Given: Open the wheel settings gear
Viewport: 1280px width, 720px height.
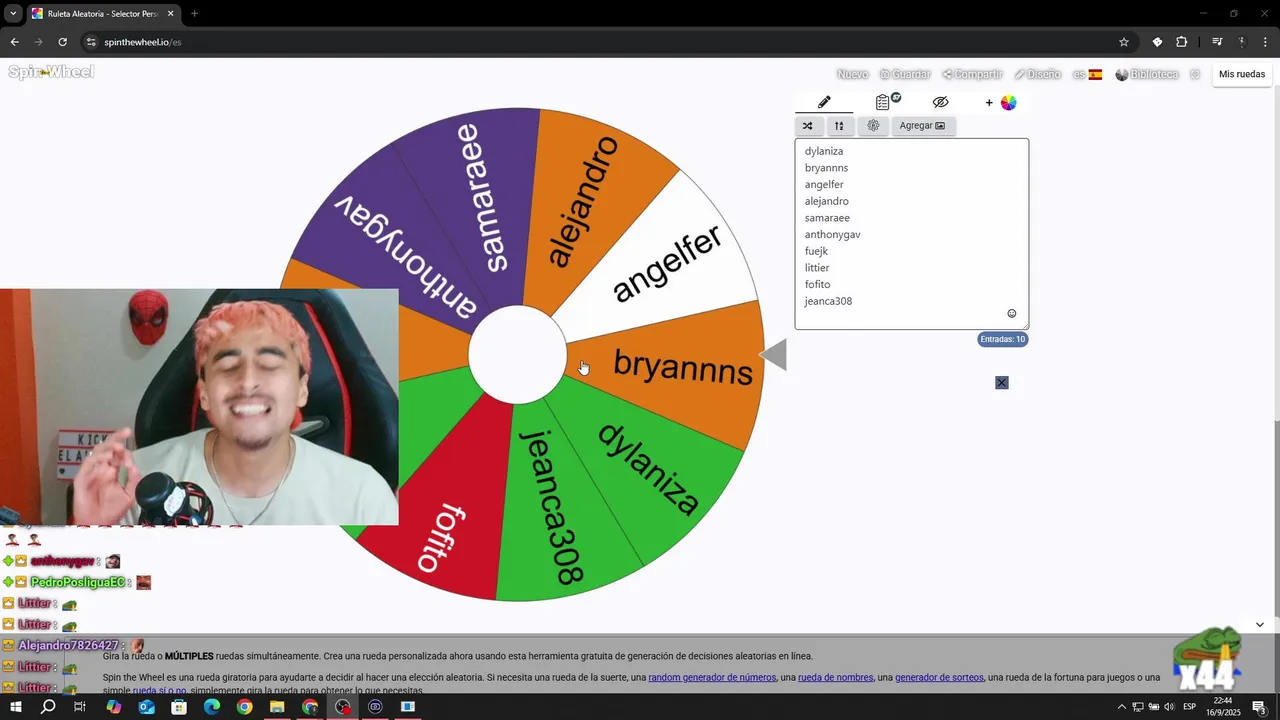Looking at the screenshot, I should (873, 126).
